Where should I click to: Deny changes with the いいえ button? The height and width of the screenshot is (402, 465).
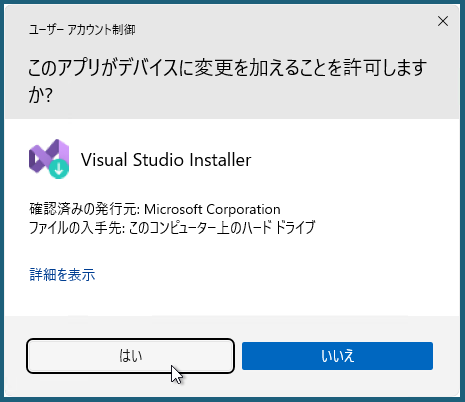point(337,356)
